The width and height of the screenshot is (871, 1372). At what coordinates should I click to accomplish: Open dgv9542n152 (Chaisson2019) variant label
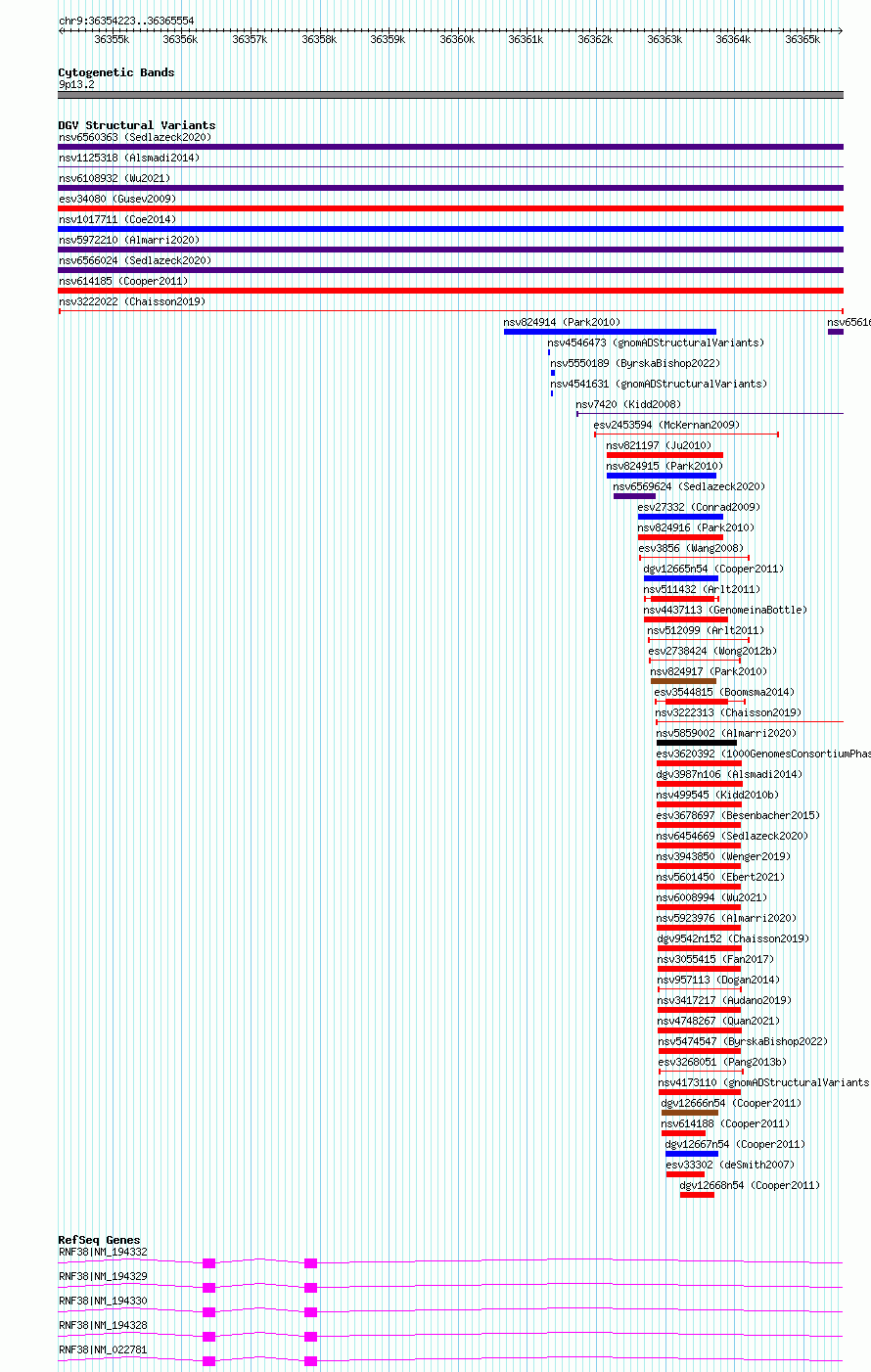tap(733, 938)
